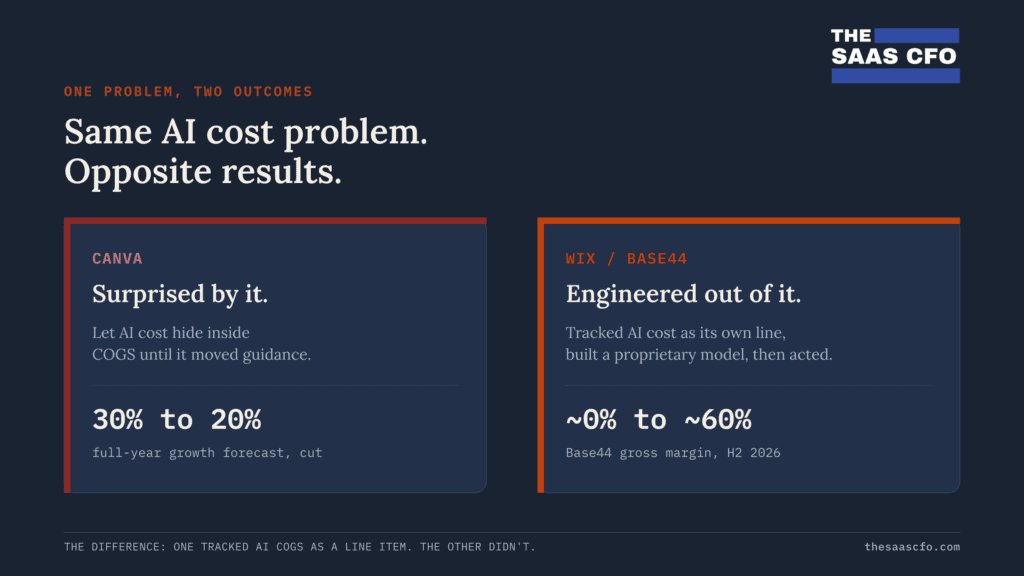Screen dimensions: 1024x576
Task: Click the 'WIX / BASE44' card label
Action: tap(626, 259)
